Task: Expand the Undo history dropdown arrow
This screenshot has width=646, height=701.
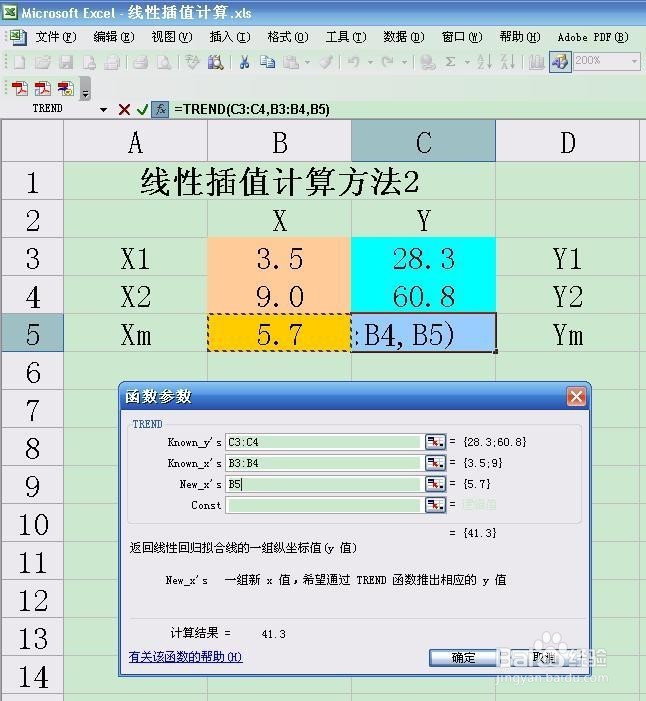Action: pos(370,62)
